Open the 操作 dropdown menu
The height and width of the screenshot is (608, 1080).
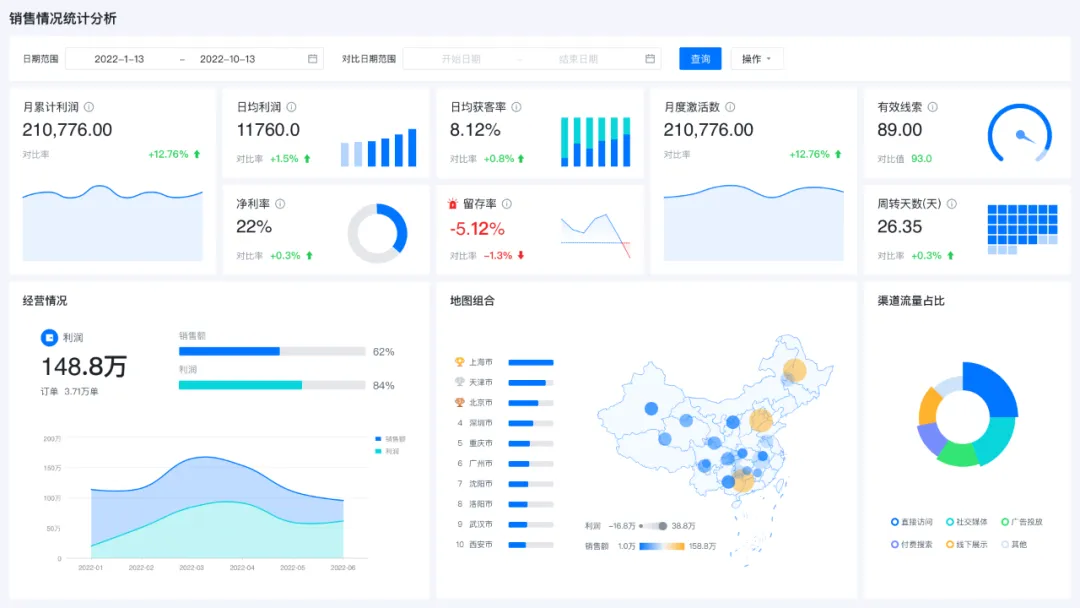(757, 59)
